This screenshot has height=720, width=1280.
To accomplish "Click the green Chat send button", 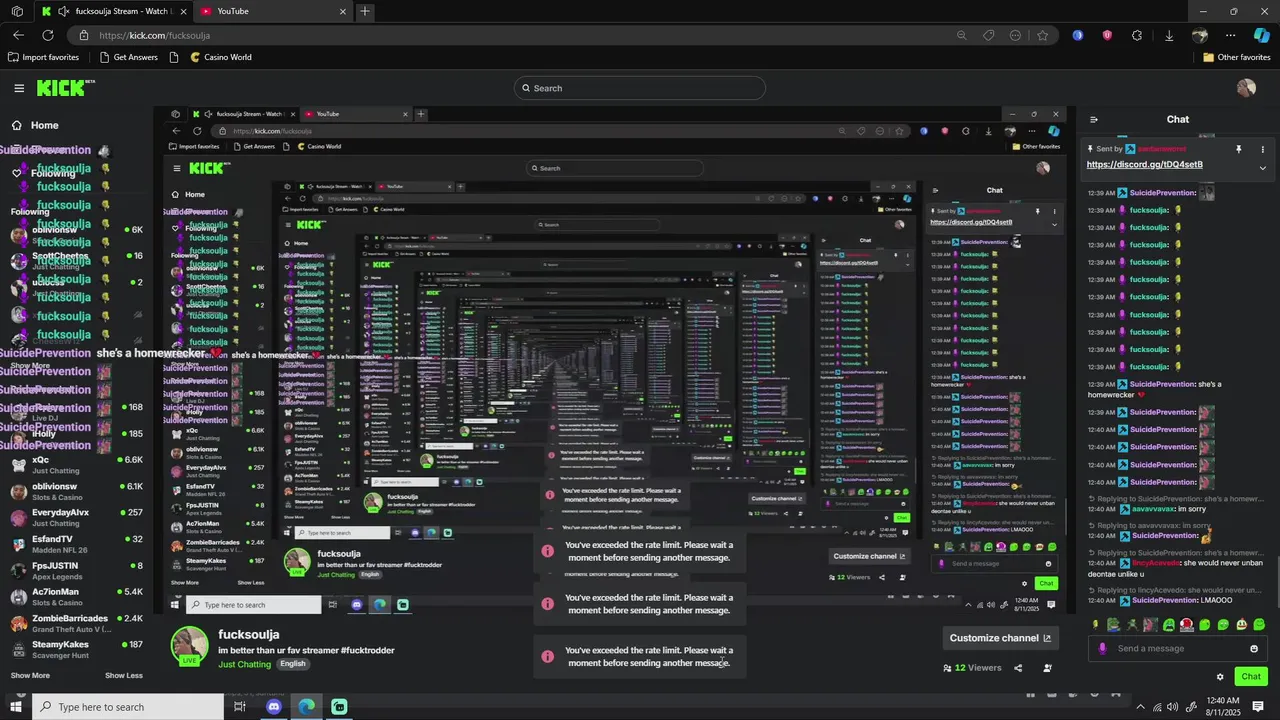I will tap(1251, 676).
